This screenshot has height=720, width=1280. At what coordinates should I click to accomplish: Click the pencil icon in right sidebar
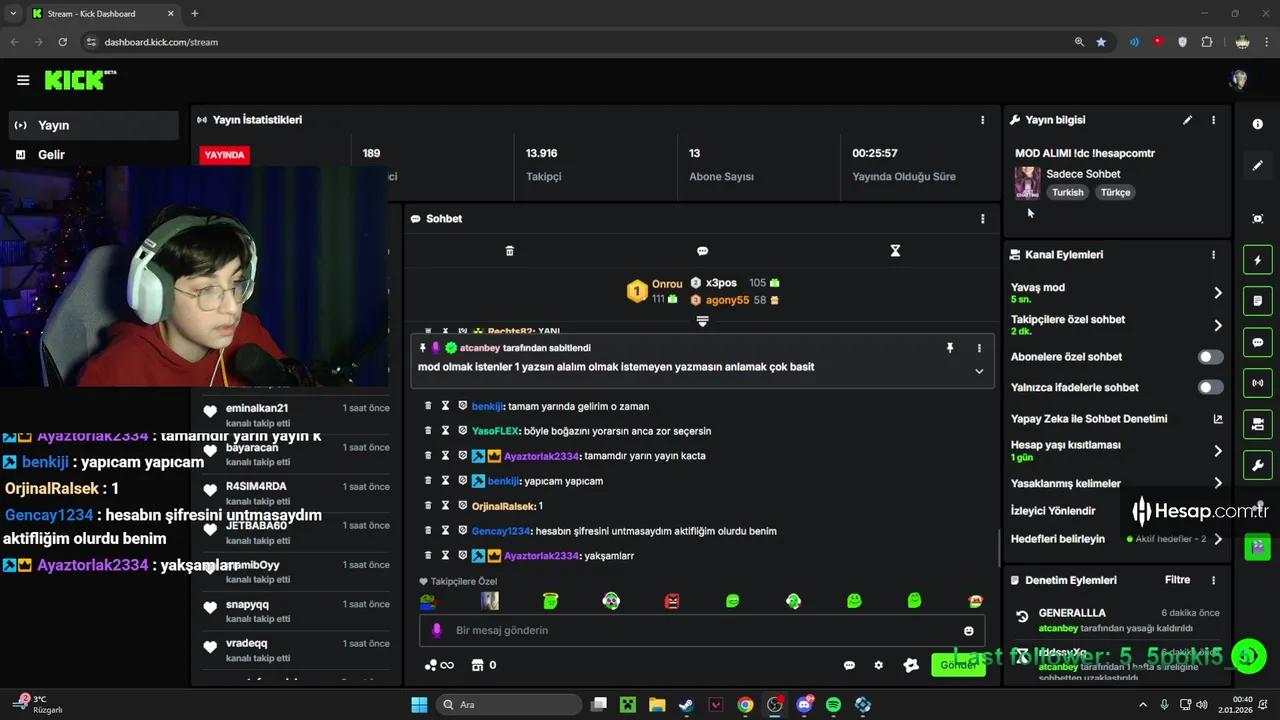[x=1257, y=166]
